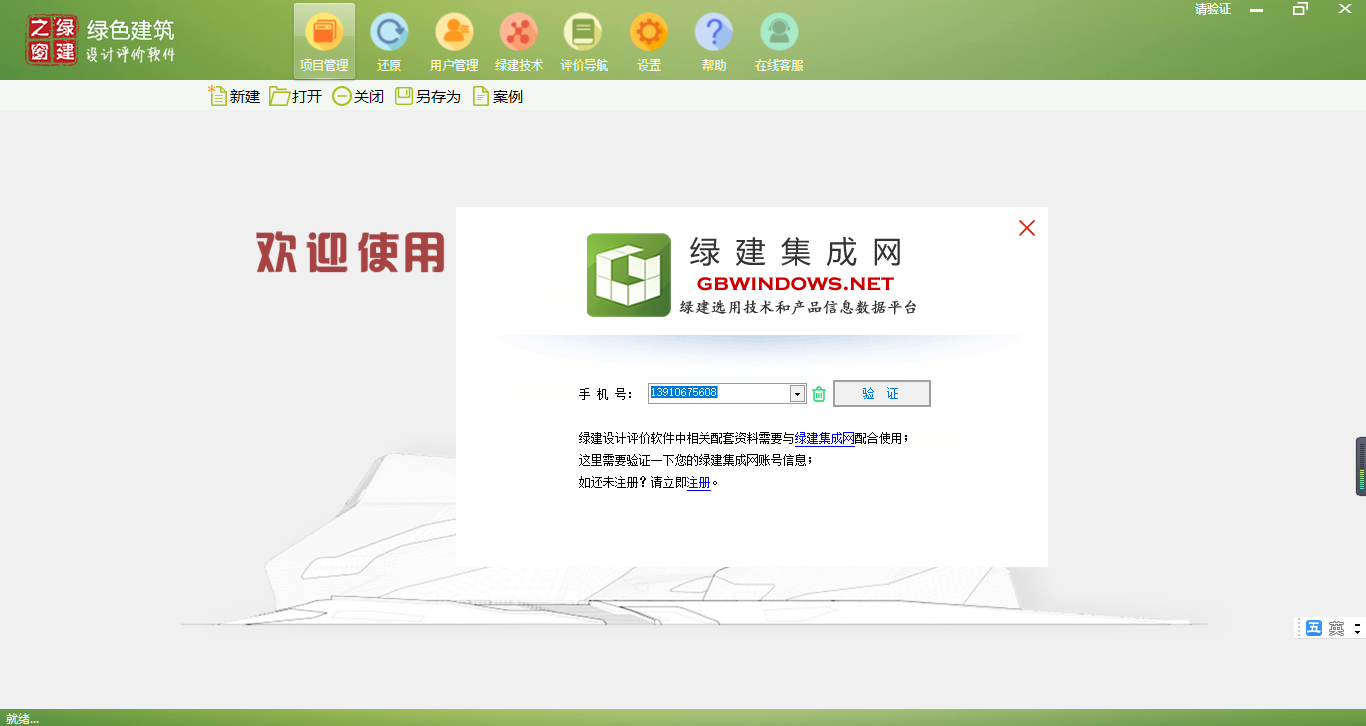Click the side meter widget at right edge

(x=1361, y=466)
